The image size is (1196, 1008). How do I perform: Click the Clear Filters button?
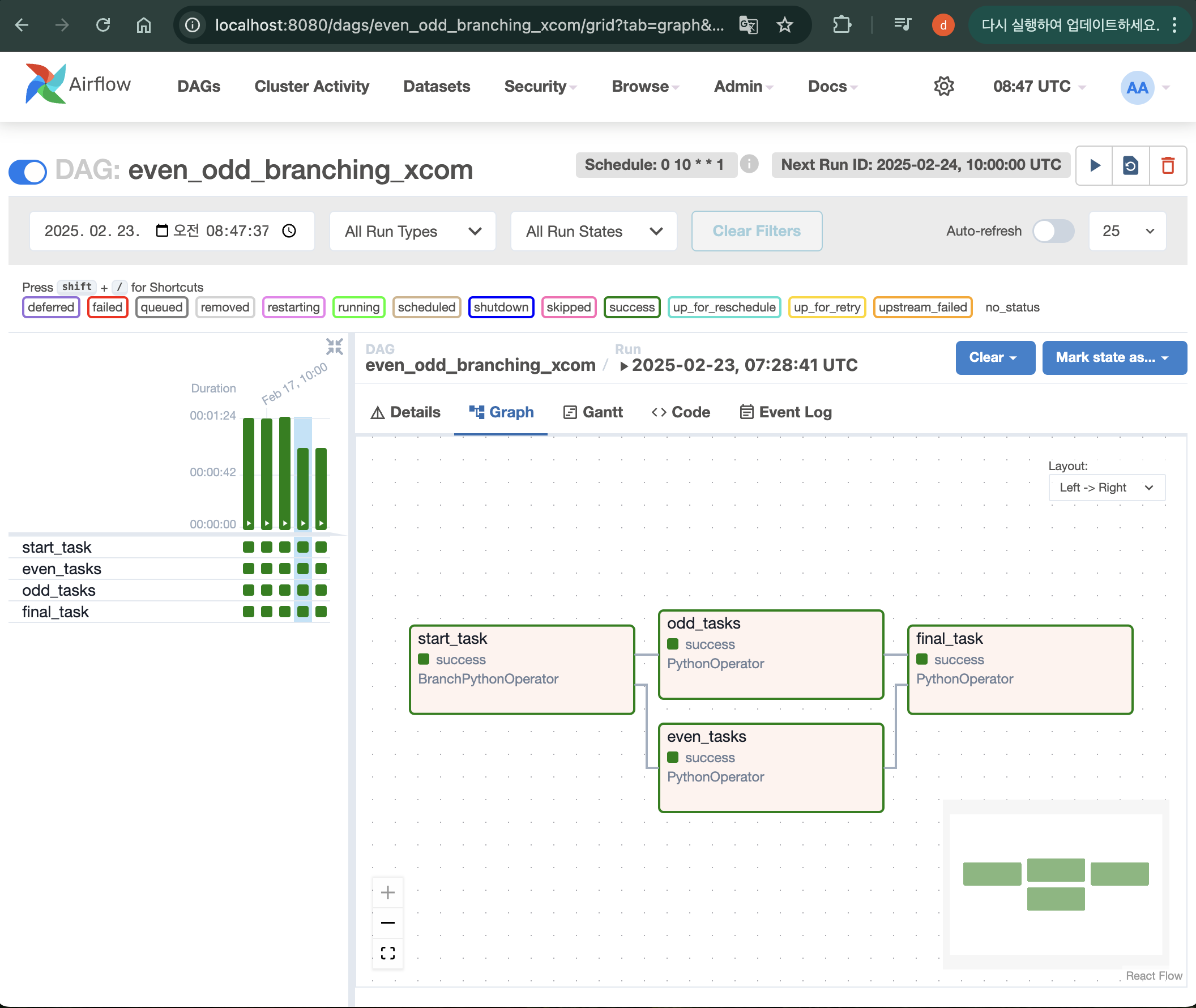(x=756, y=231)
